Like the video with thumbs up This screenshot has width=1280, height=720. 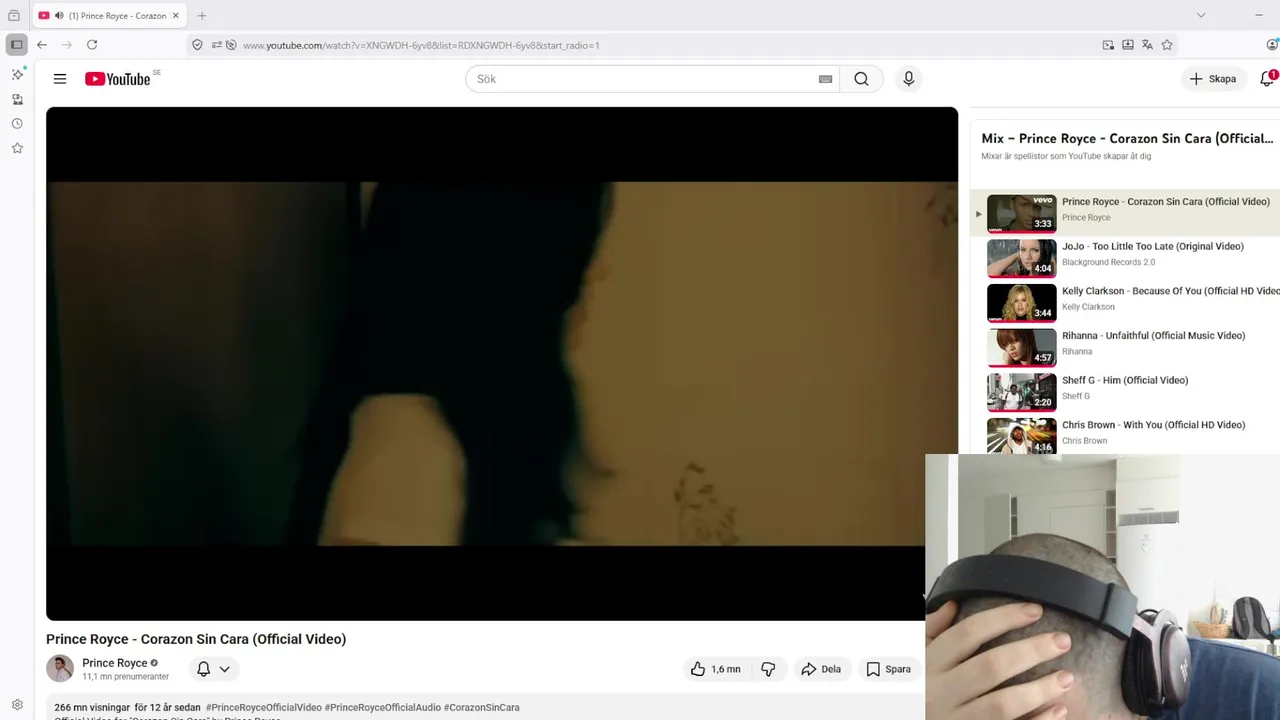pos(715,669)
